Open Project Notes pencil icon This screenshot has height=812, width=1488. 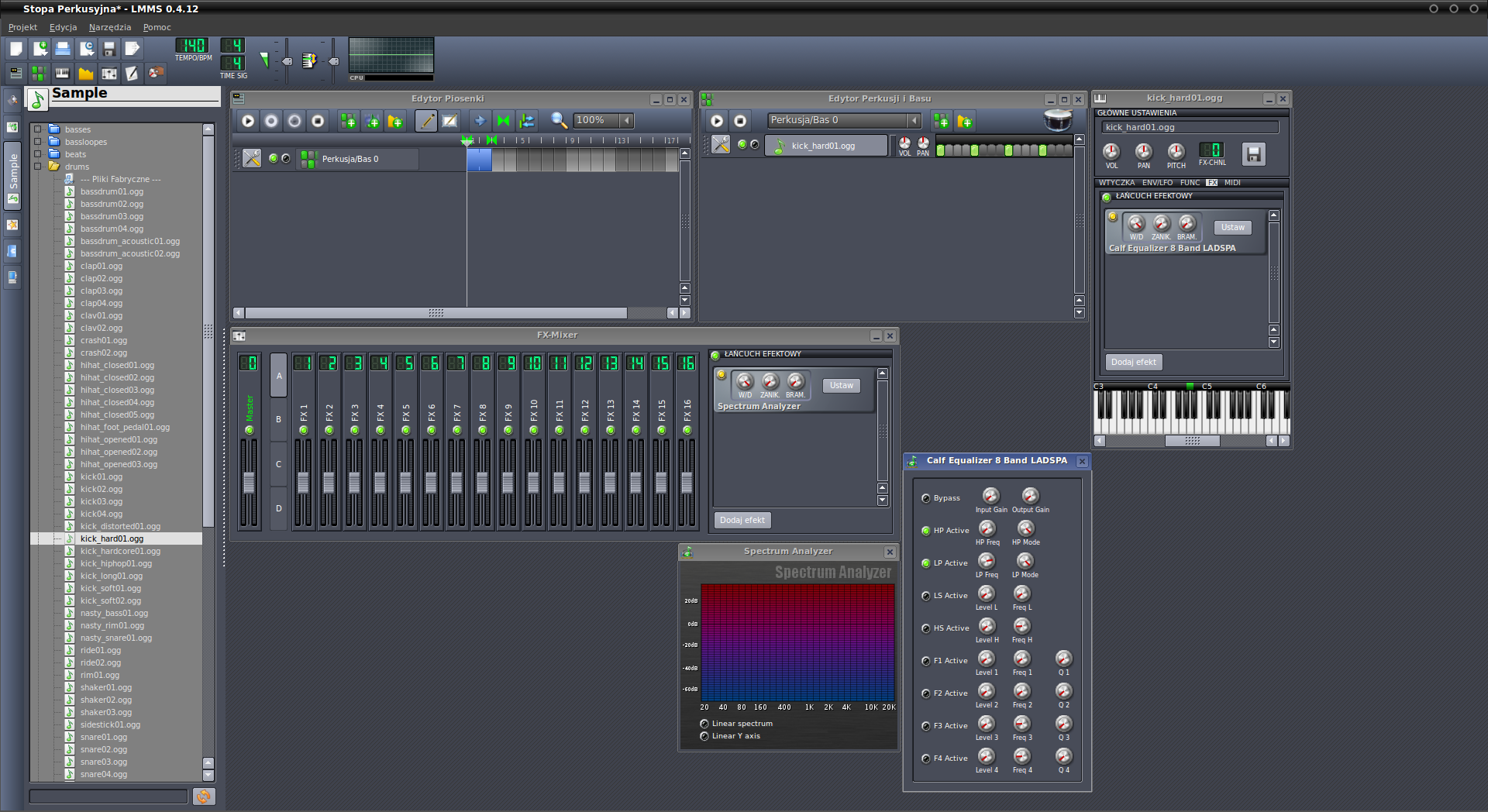[133, 73]
